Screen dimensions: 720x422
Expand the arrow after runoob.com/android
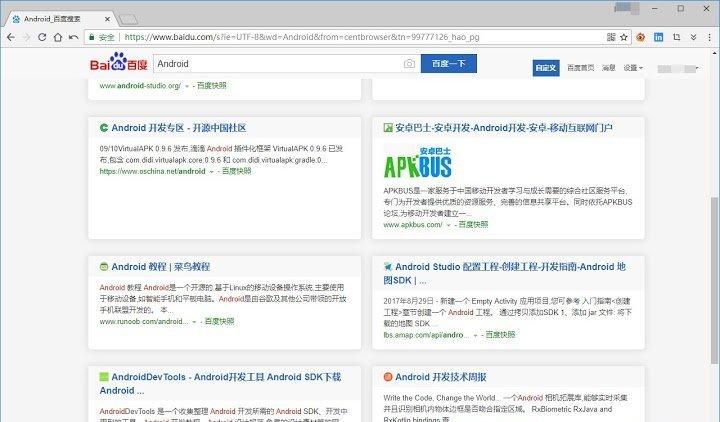point(194,322)
